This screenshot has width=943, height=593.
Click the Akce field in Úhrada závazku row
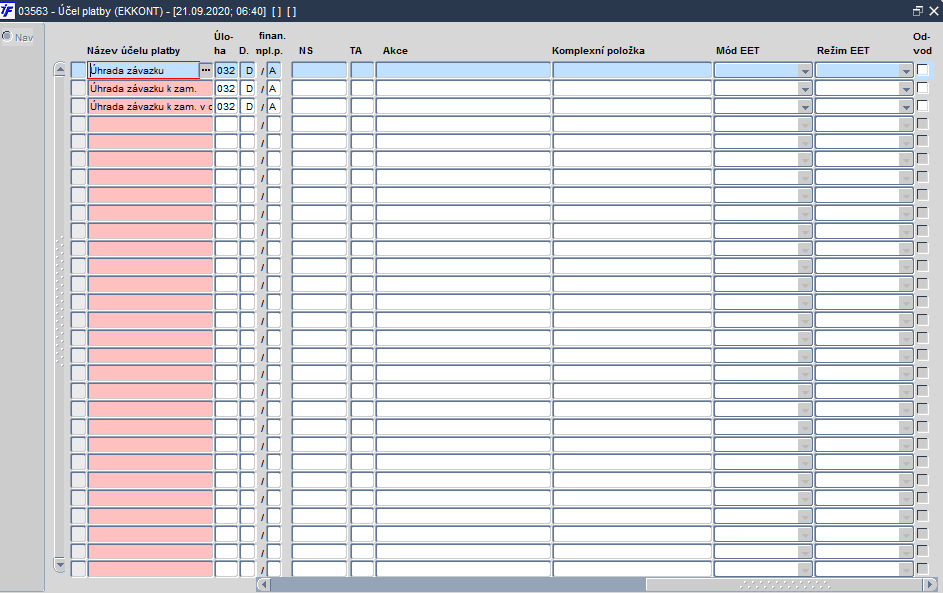pyautogui.click(x=463, y=70)
